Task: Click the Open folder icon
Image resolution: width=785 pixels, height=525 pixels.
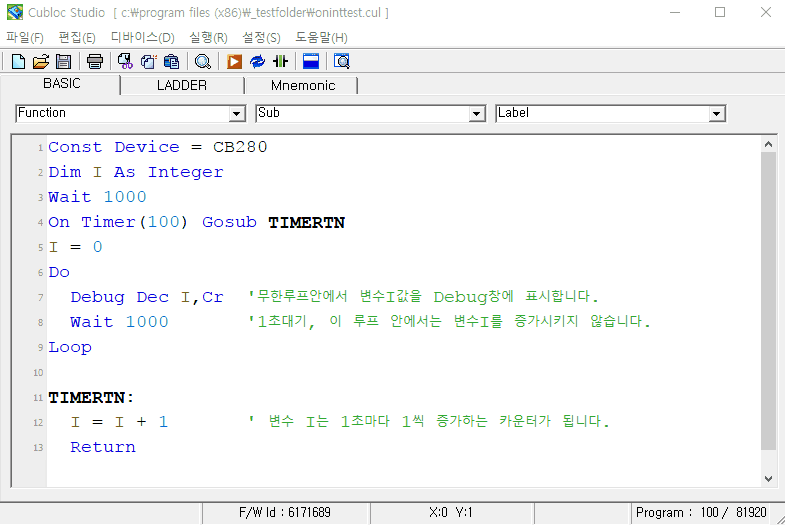Action: click(x=41, y=62)
